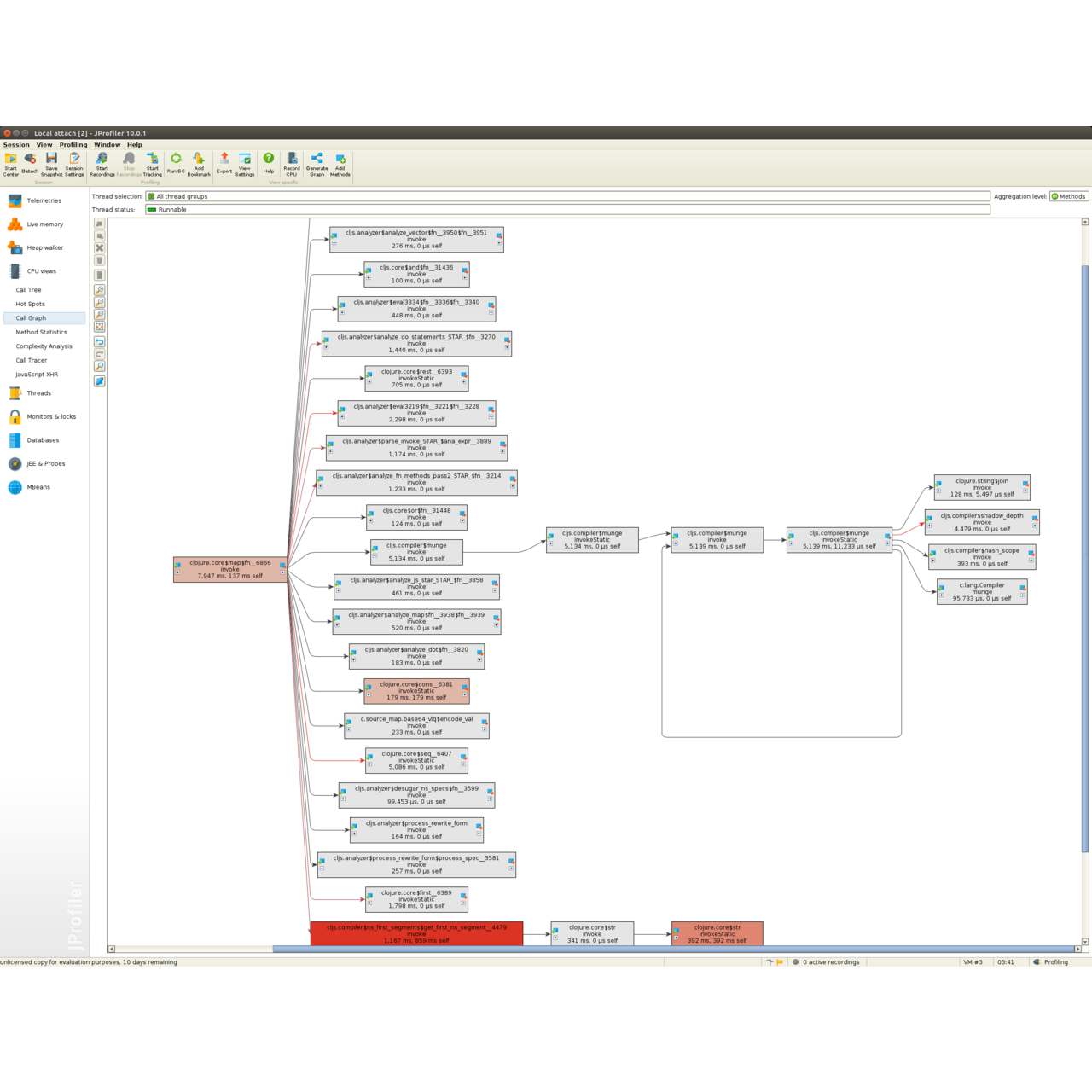1092x1092 pixels.
Task: Click the Detach session button
Action: click(29, 162)
